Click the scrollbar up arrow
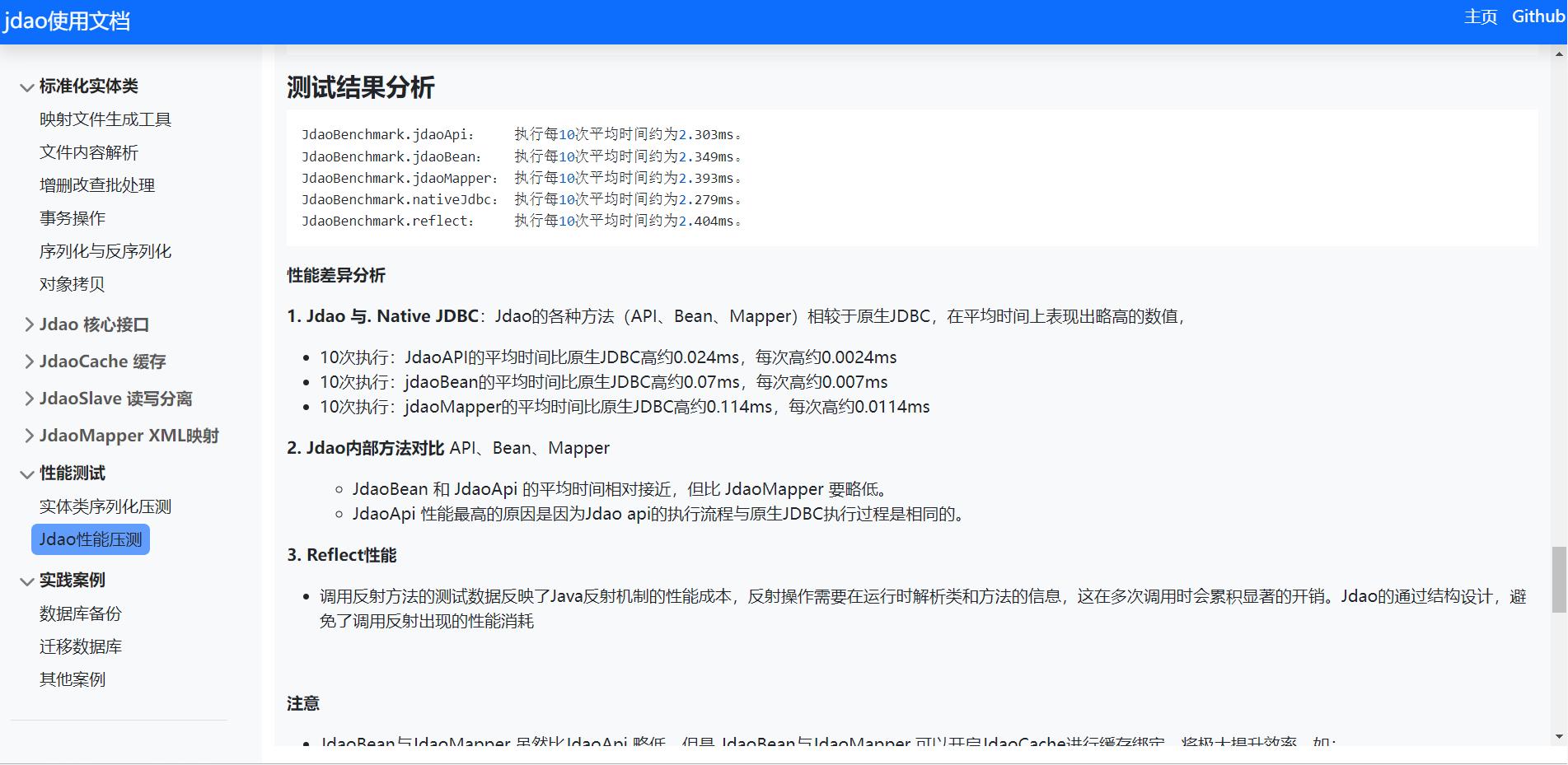The image size is (1568, 765). 1559,54
